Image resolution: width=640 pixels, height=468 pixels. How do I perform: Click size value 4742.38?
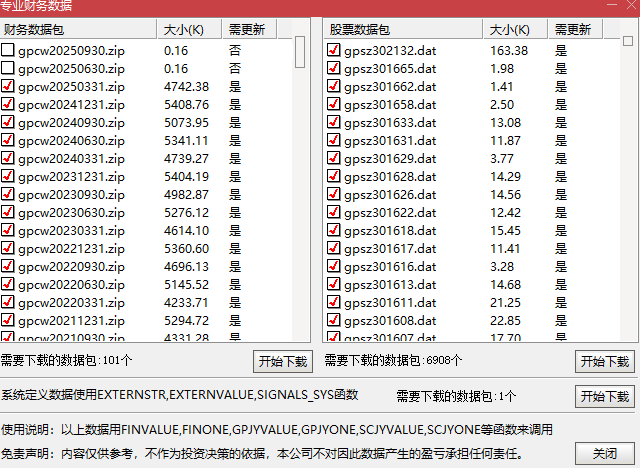click(187, 87)
